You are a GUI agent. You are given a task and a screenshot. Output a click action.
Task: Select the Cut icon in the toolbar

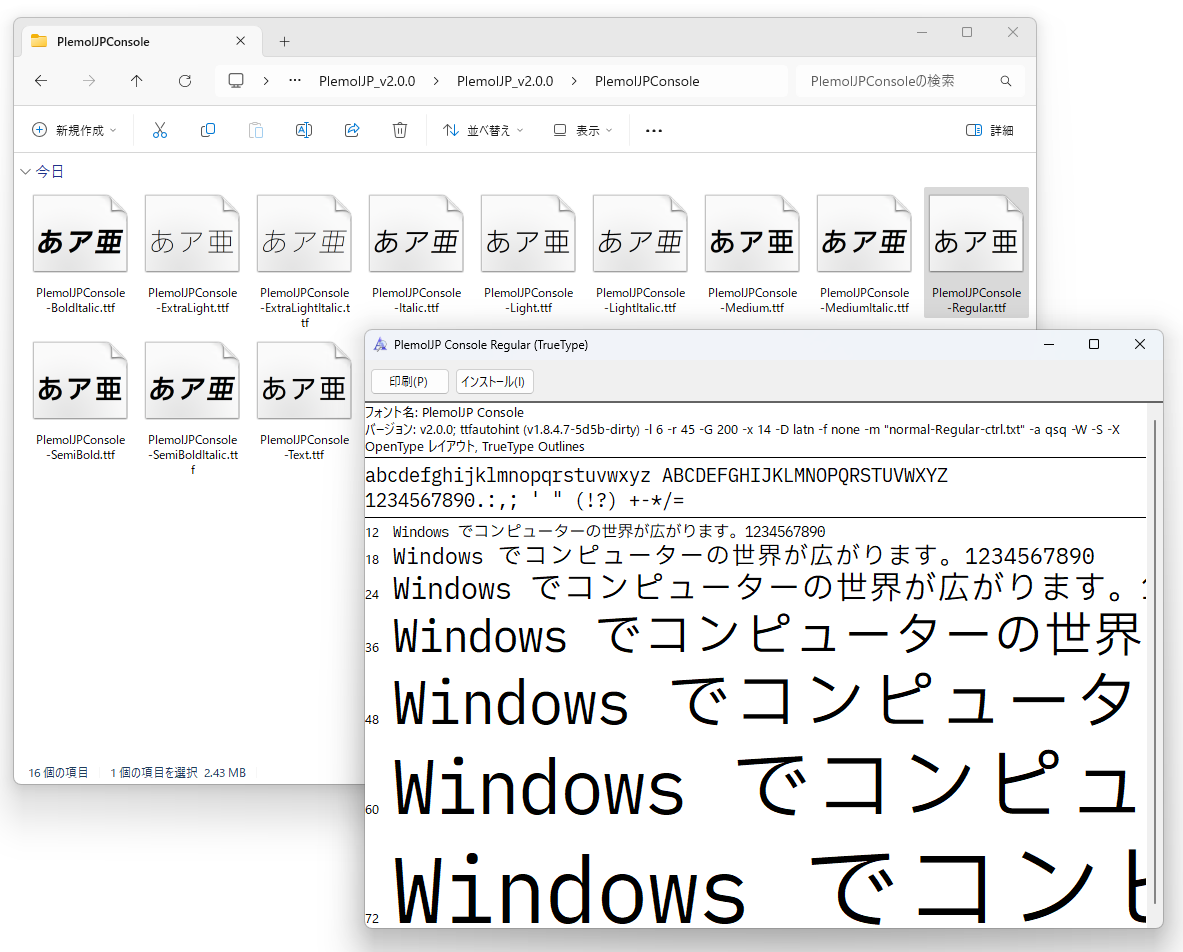[160, 129]
